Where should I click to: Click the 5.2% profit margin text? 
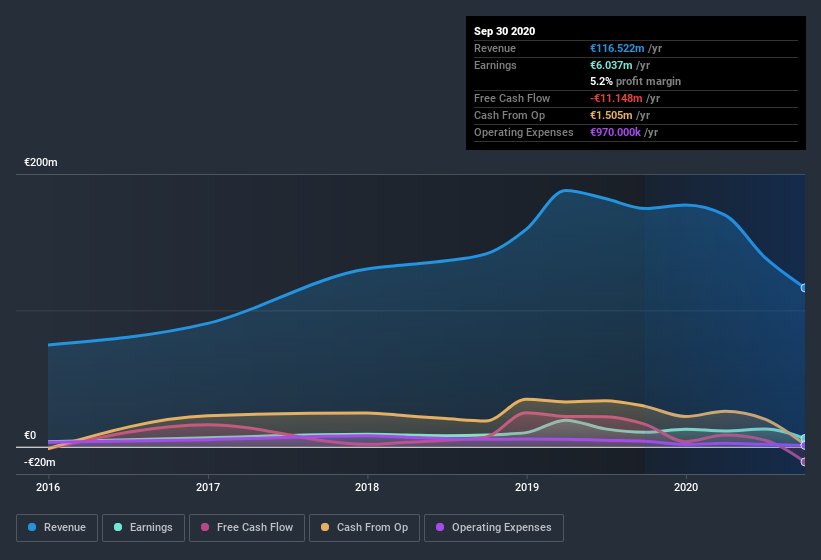coord(635,81)
